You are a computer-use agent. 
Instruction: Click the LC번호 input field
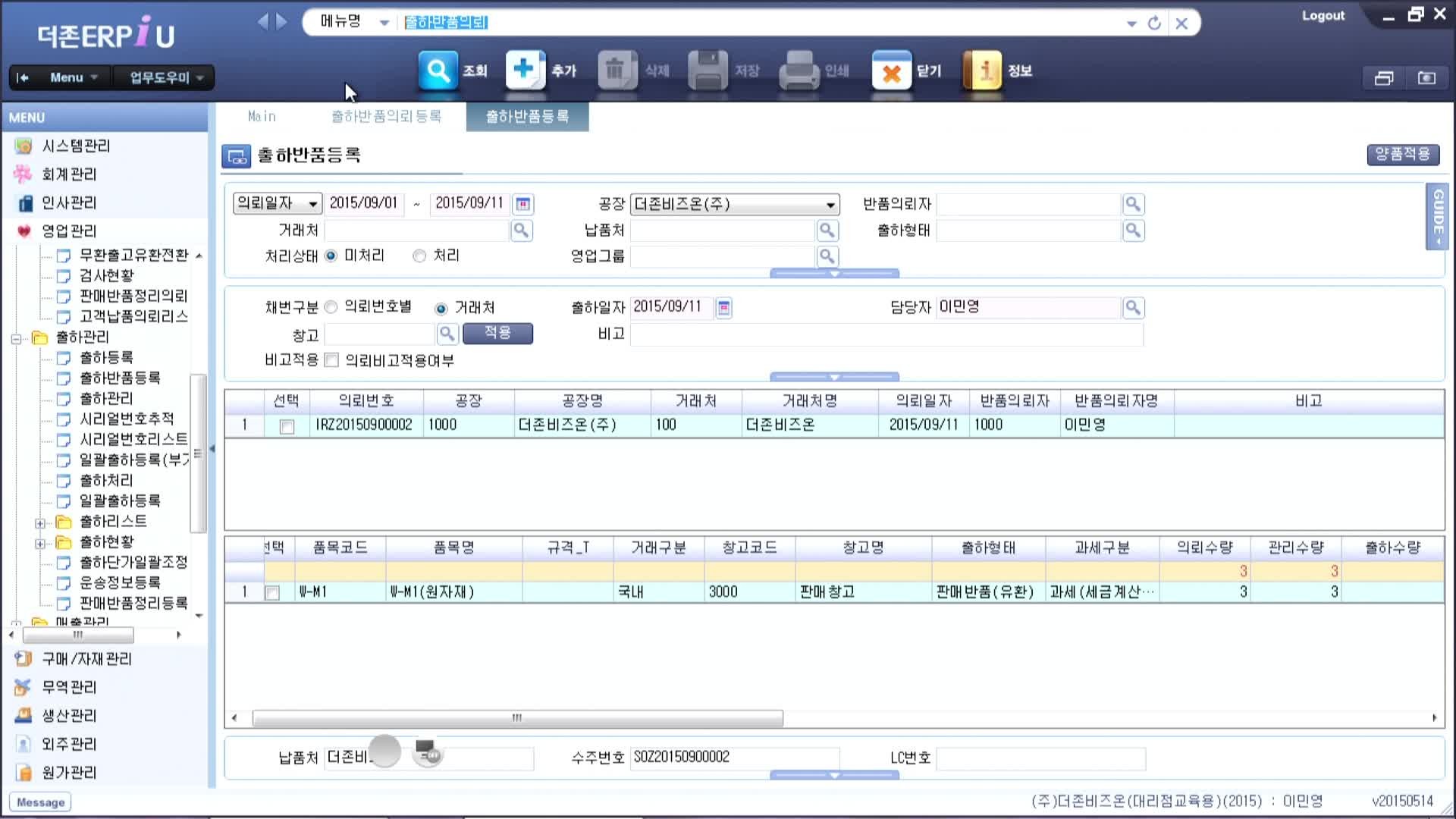[x=1040, y=758]
